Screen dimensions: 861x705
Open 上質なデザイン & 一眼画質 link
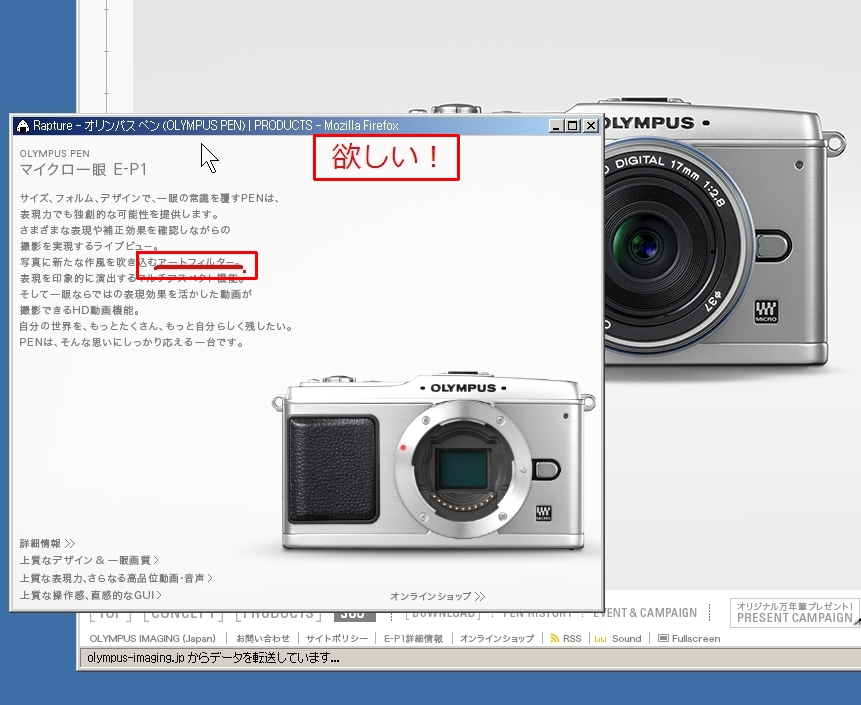(89, 560)
